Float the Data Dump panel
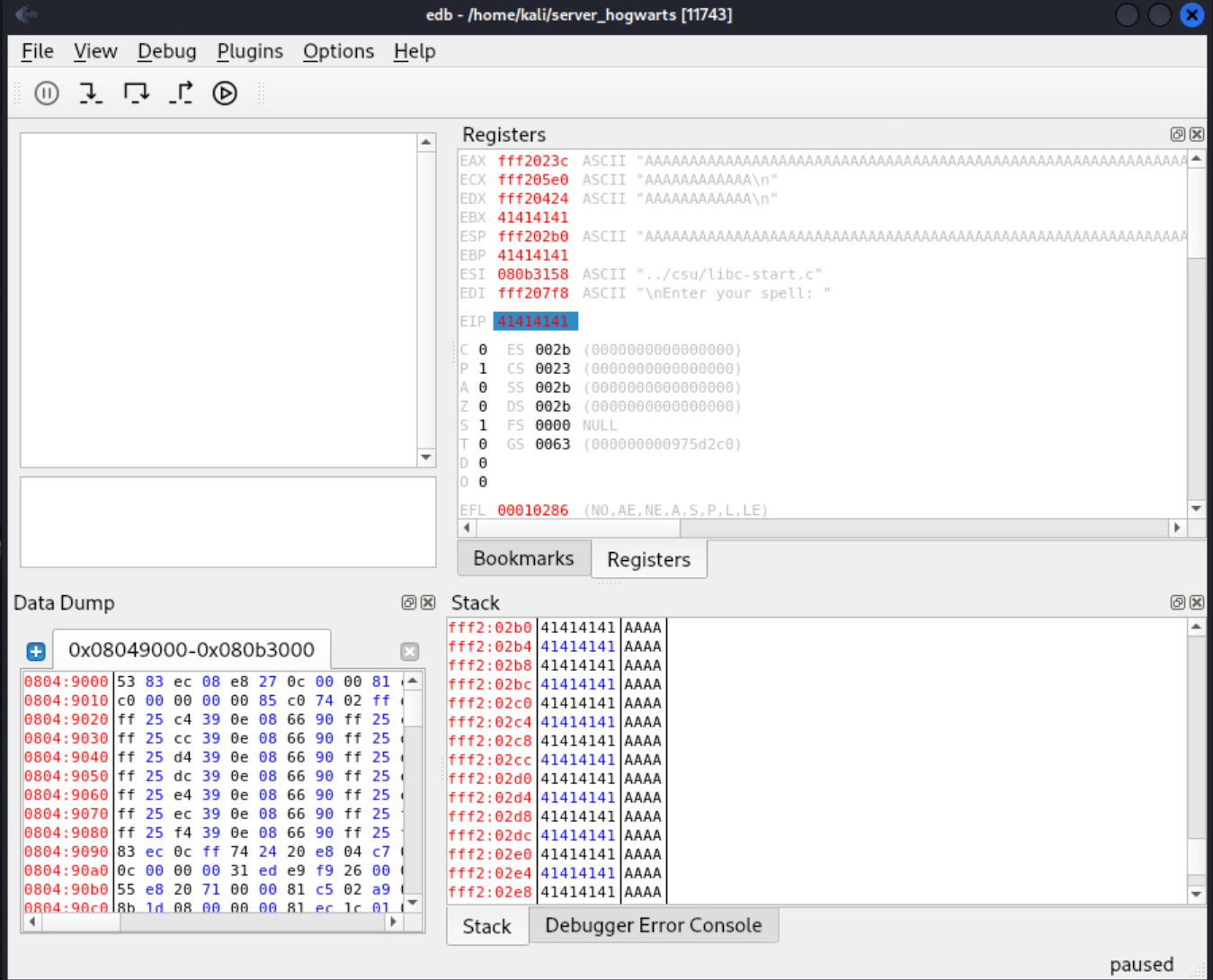 (x=409, y=602)
